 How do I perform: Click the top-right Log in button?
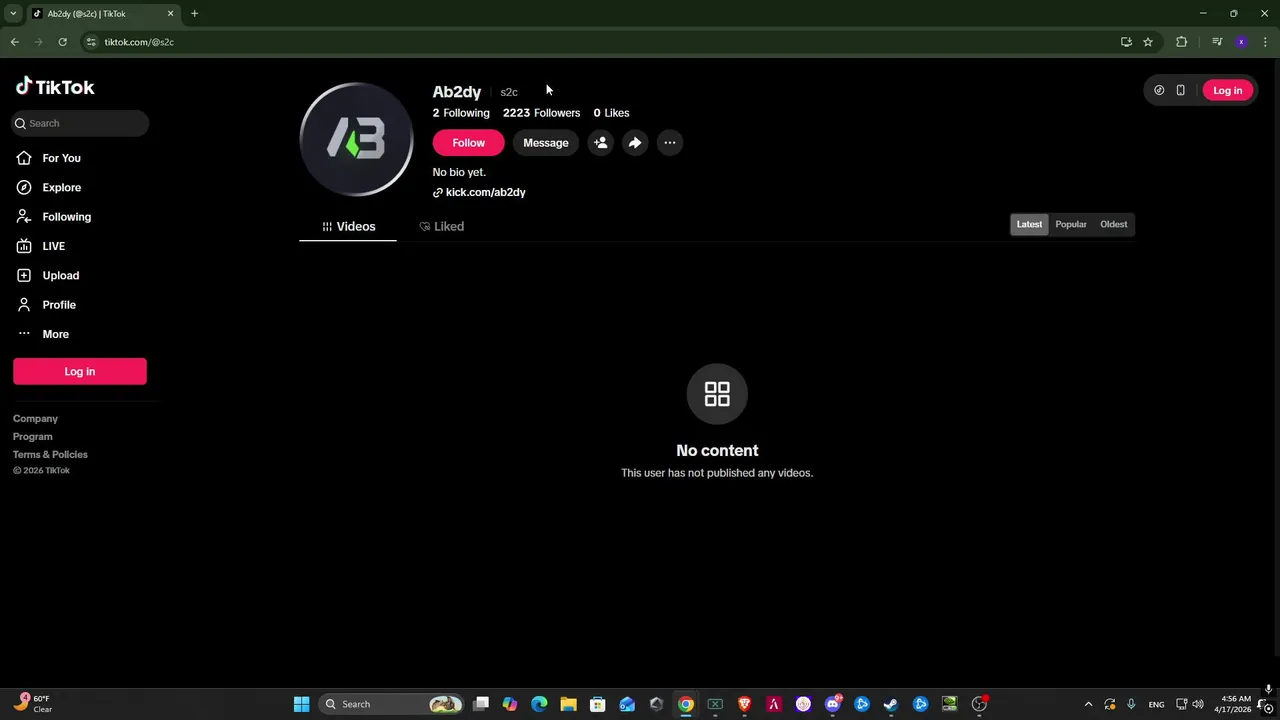(x=1227, y=90)
